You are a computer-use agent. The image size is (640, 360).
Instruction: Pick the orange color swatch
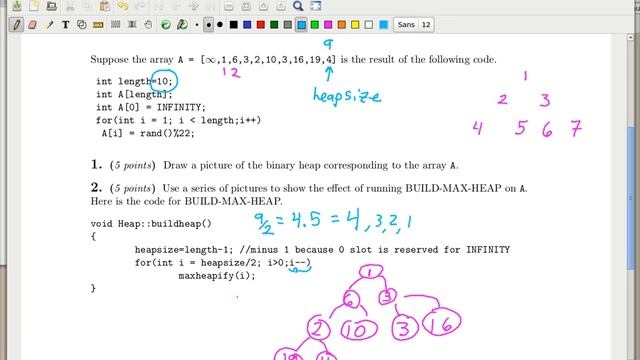click(342, 25)
